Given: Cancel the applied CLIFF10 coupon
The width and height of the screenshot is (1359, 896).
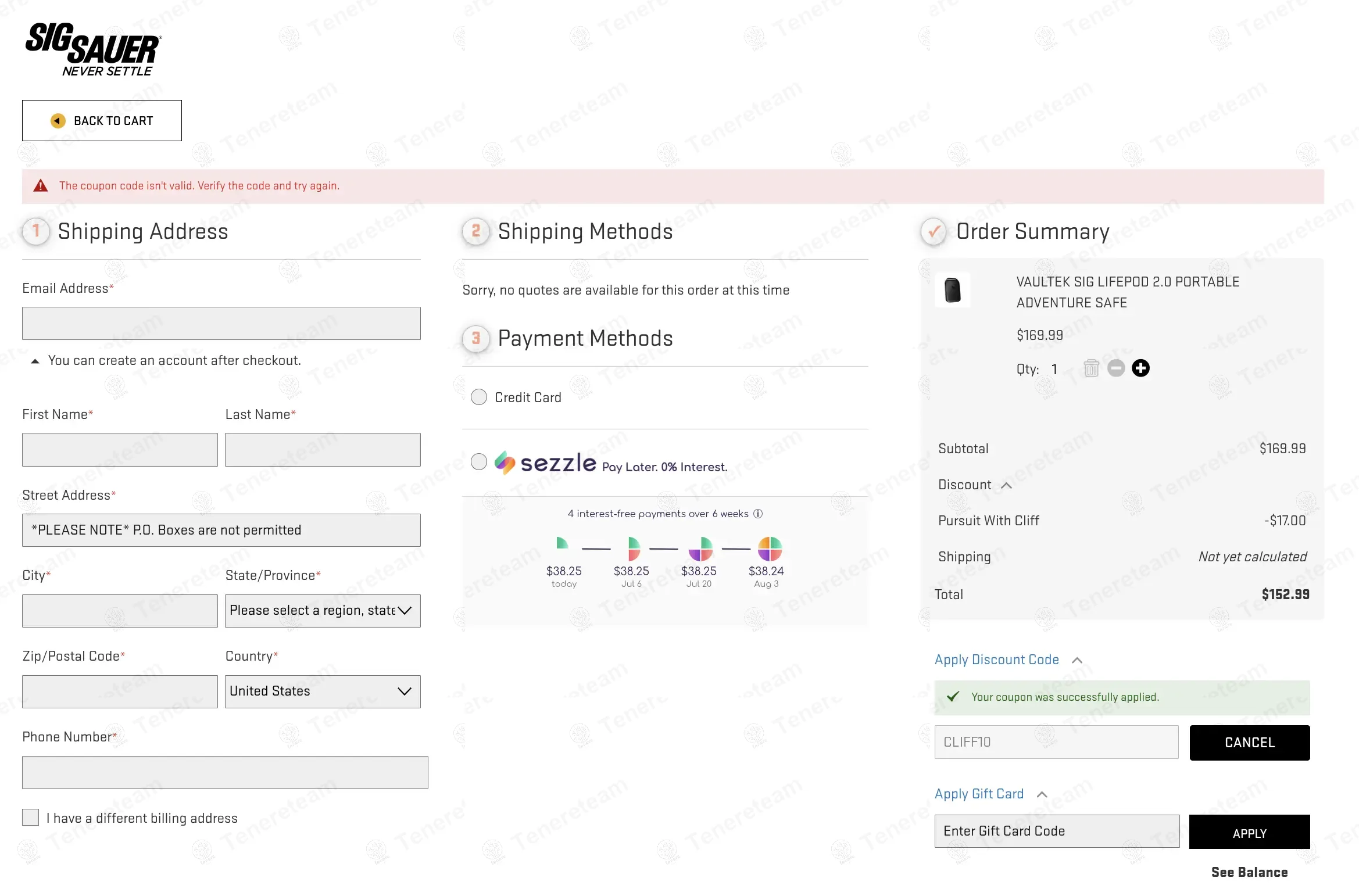Looking at the screenshot, I should pyautogui.click(x=1249, y=743).
